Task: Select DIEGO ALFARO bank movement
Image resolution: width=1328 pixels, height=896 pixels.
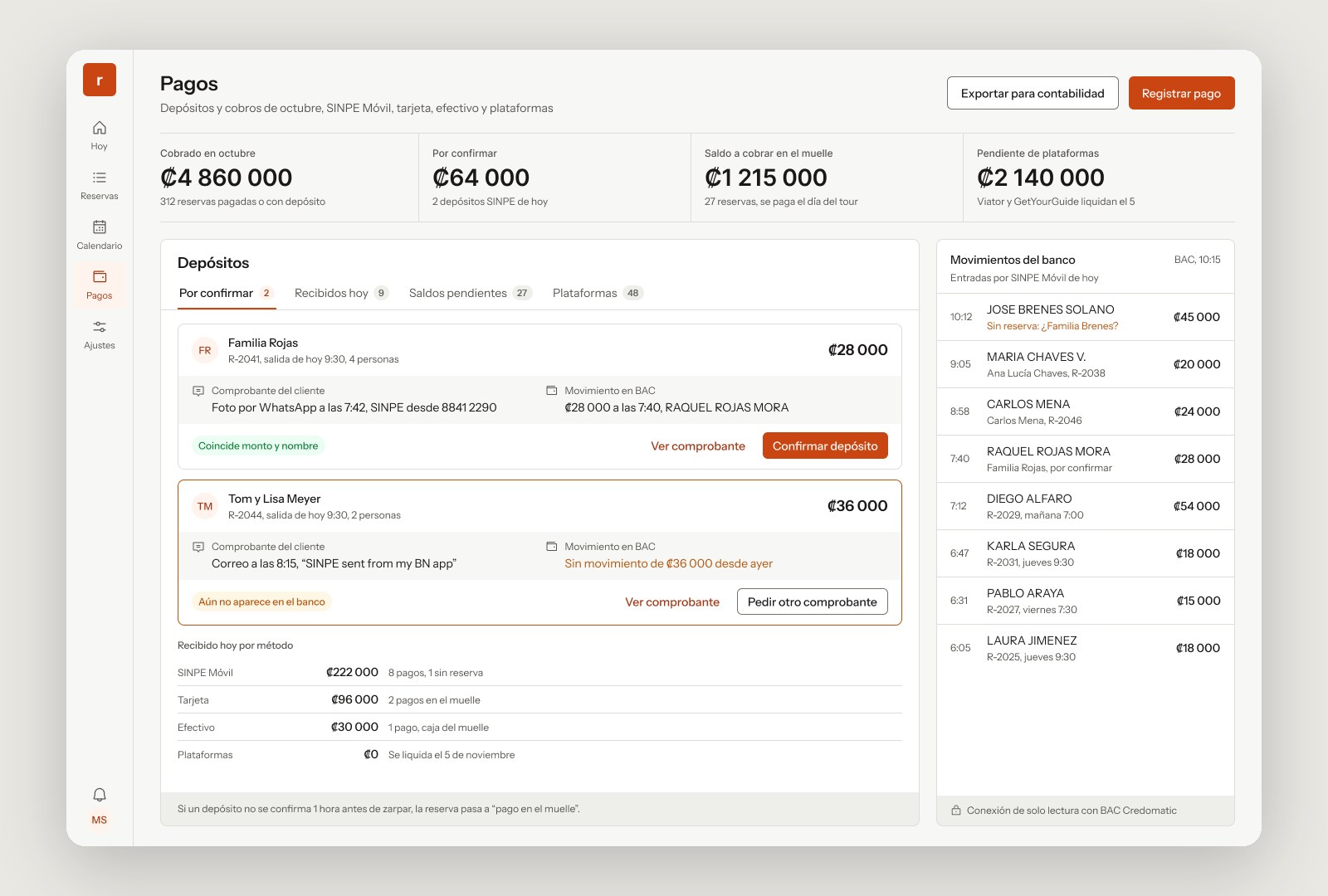Action: pyautogui.click(x=1086, y=506)
